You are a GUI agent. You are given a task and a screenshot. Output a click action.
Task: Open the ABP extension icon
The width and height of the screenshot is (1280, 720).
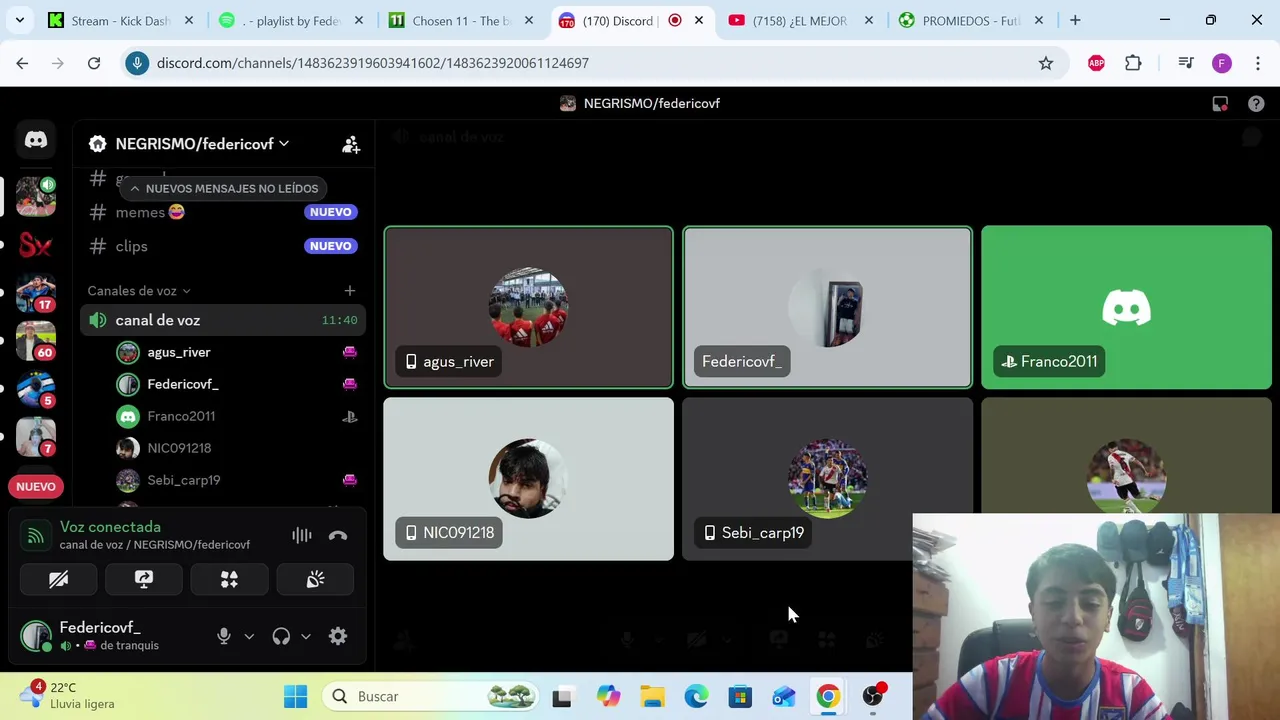click(x=1096, y=63)
